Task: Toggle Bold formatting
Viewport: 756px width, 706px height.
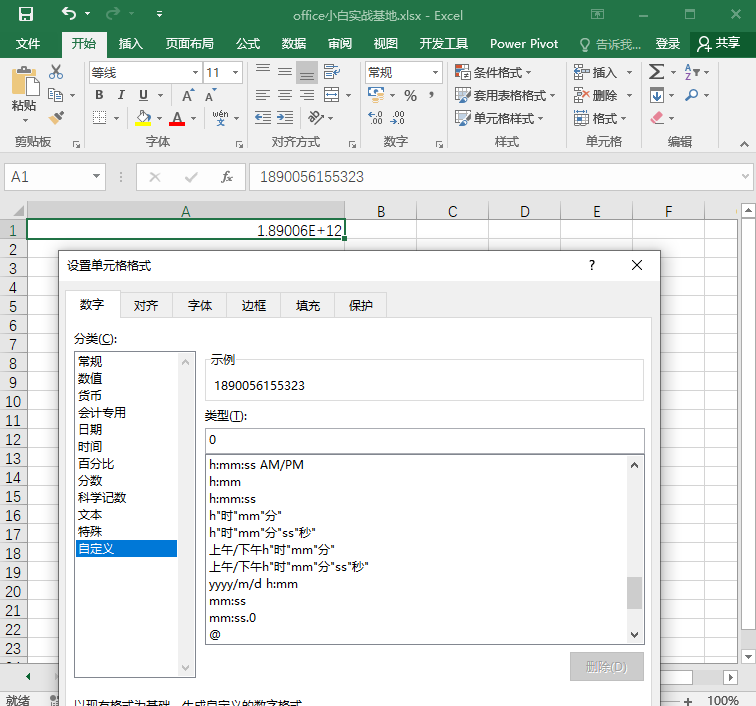Action: 99,95
